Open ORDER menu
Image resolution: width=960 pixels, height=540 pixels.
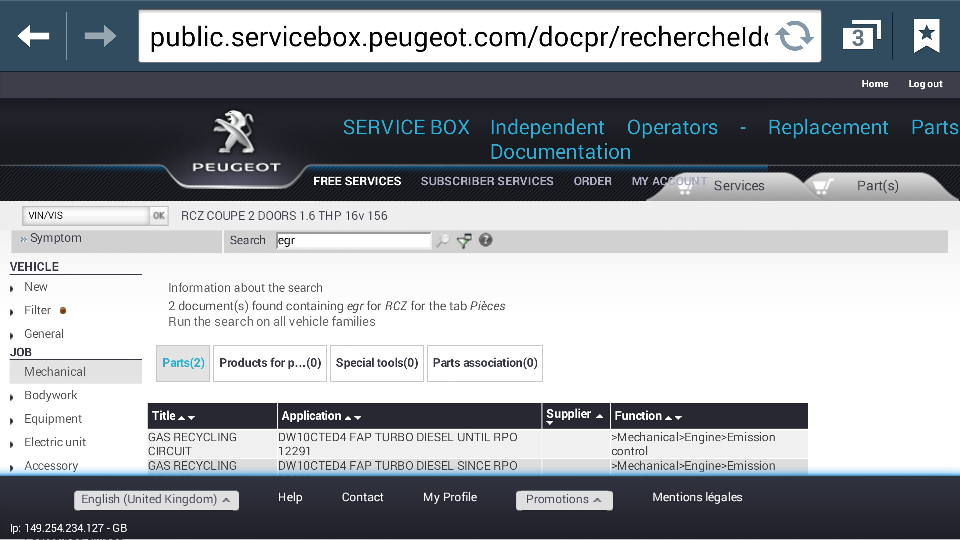tap(592, 181)
